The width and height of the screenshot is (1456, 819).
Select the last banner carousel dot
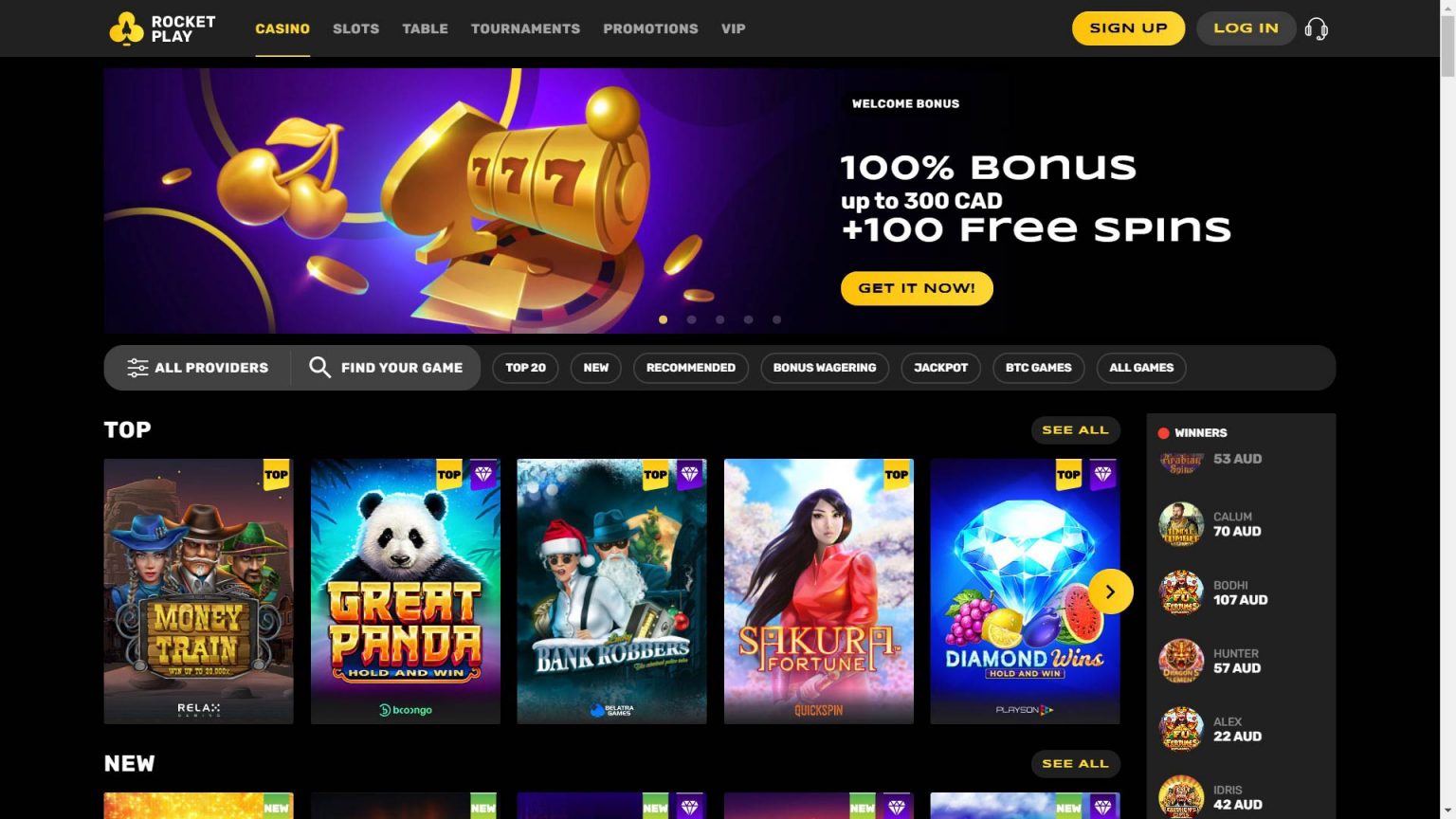[777, 319]
